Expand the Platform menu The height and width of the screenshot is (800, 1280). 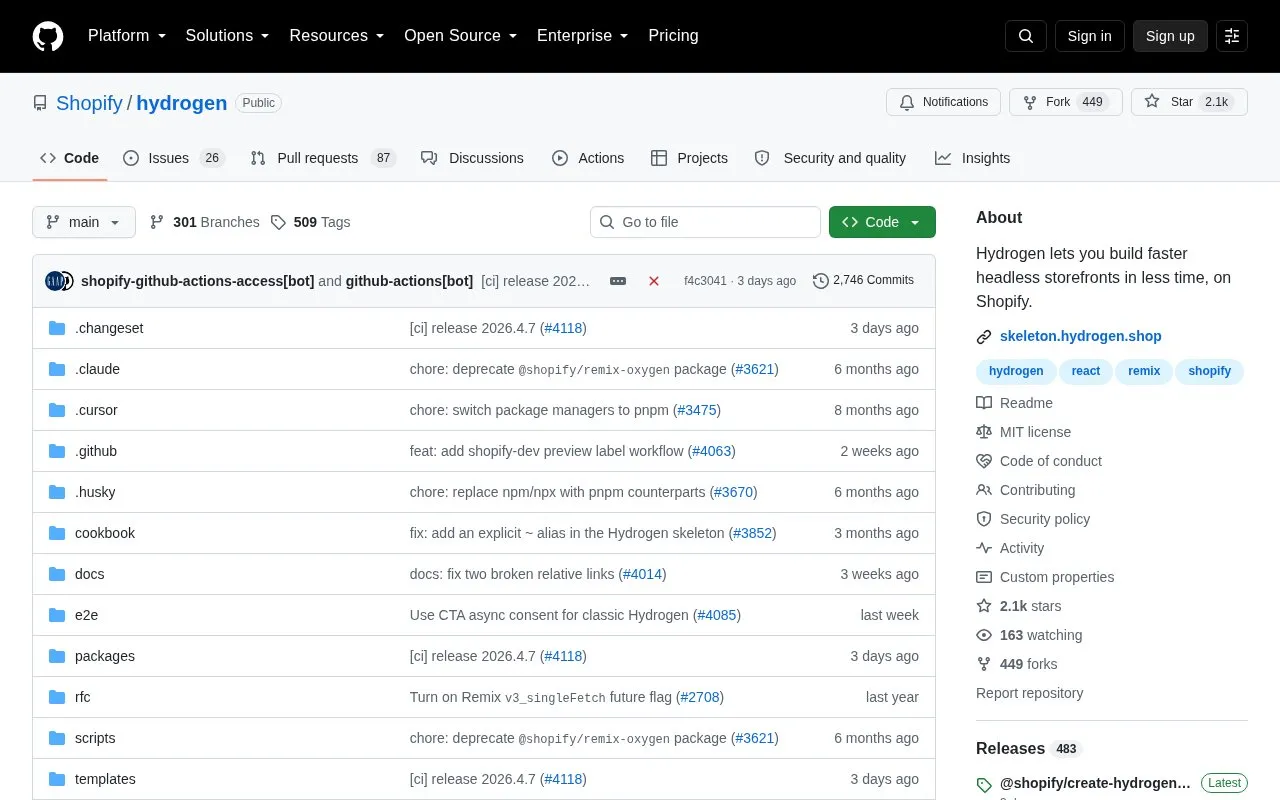pyautogui.click(x=127, y=36)
